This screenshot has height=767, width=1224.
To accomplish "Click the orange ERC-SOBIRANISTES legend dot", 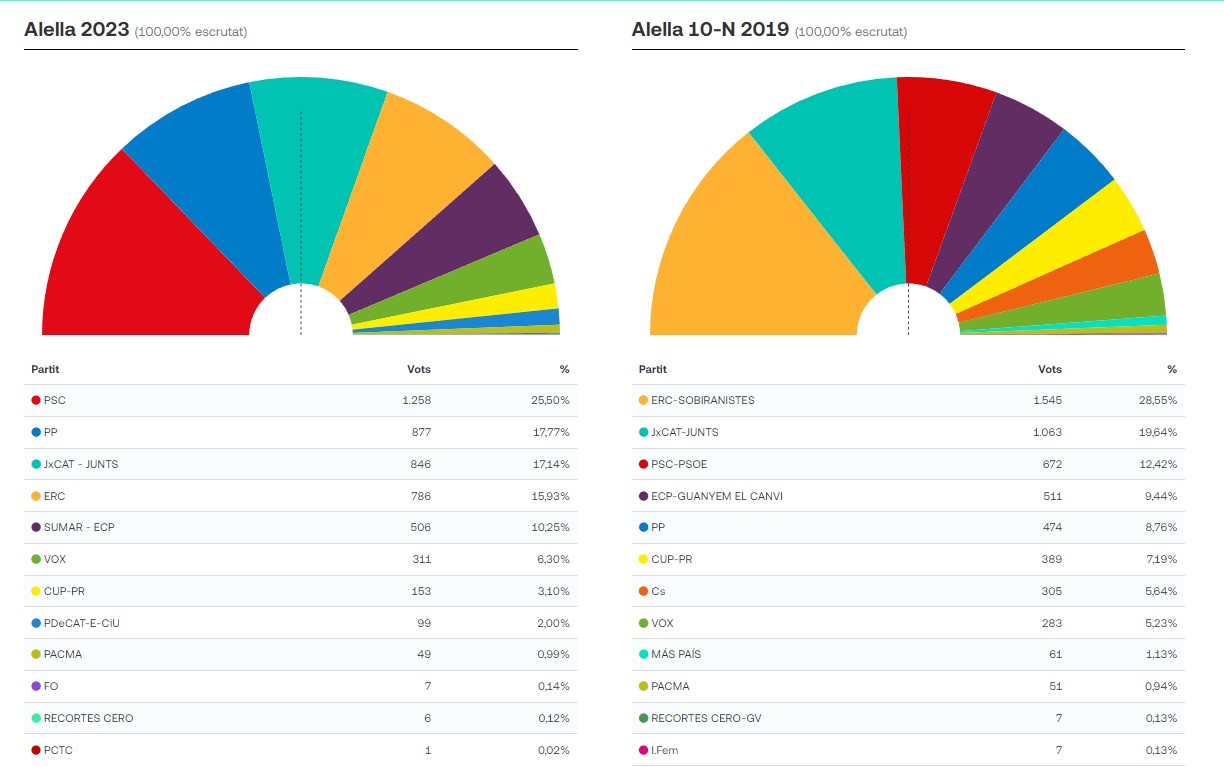I will (x=643, y=400).
